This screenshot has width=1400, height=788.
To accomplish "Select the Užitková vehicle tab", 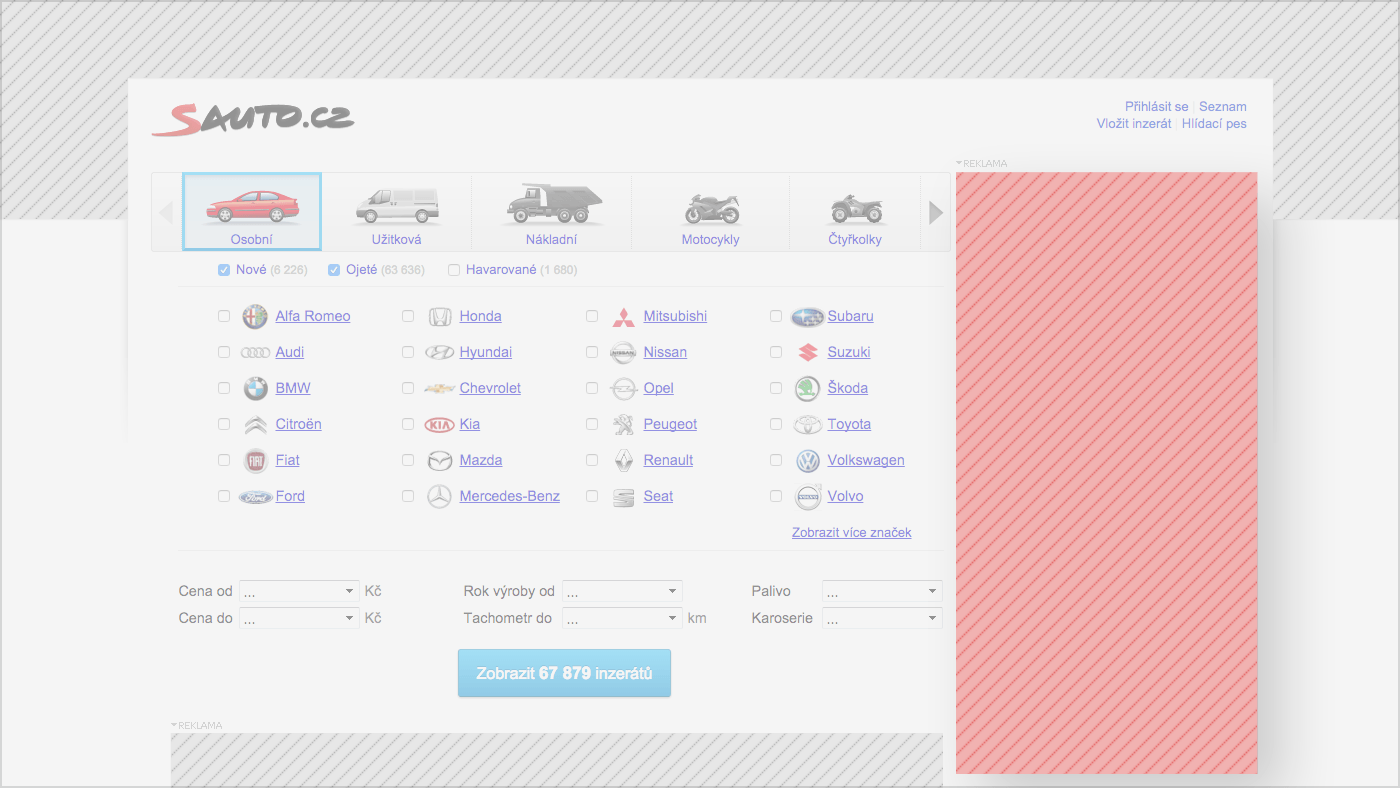I will 396,211.
